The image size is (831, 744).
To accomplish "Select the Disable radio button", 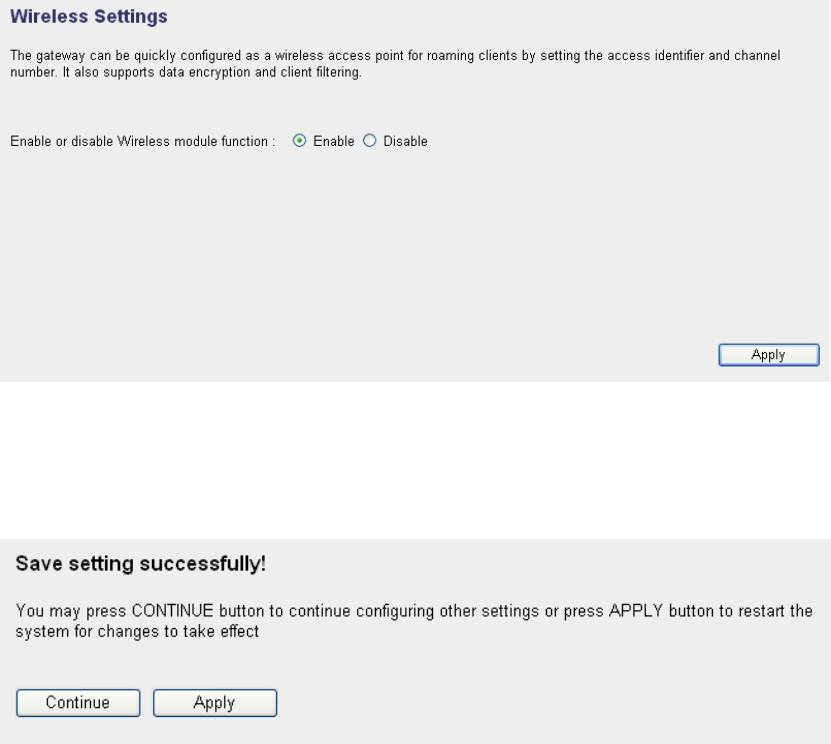I will coord(370,142).
